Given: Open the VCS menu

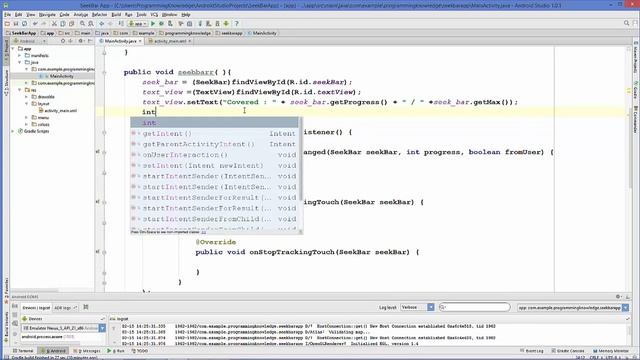Looking at the screenshot, I should click(154, 14).
